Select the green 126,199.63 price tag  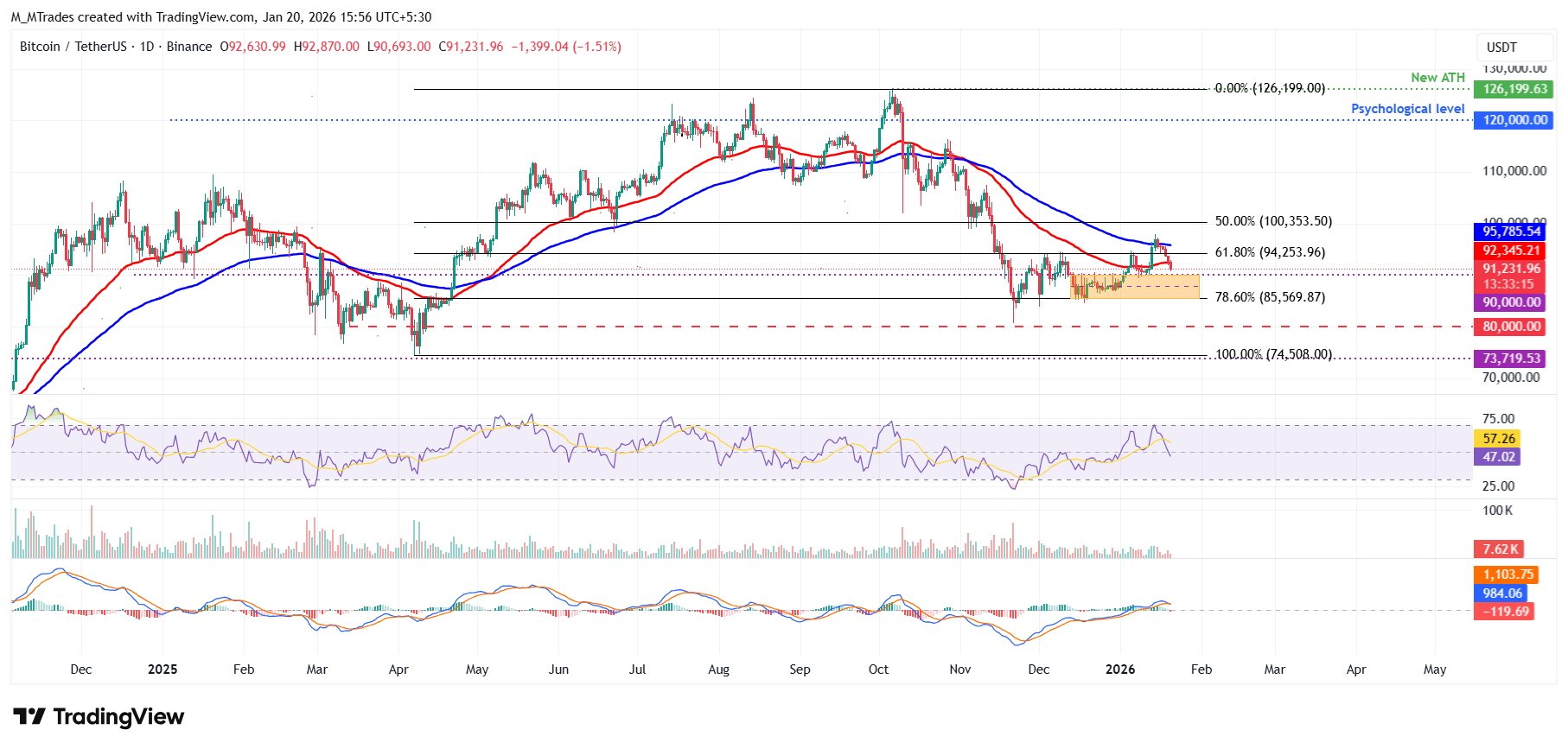pos(1516,89)
